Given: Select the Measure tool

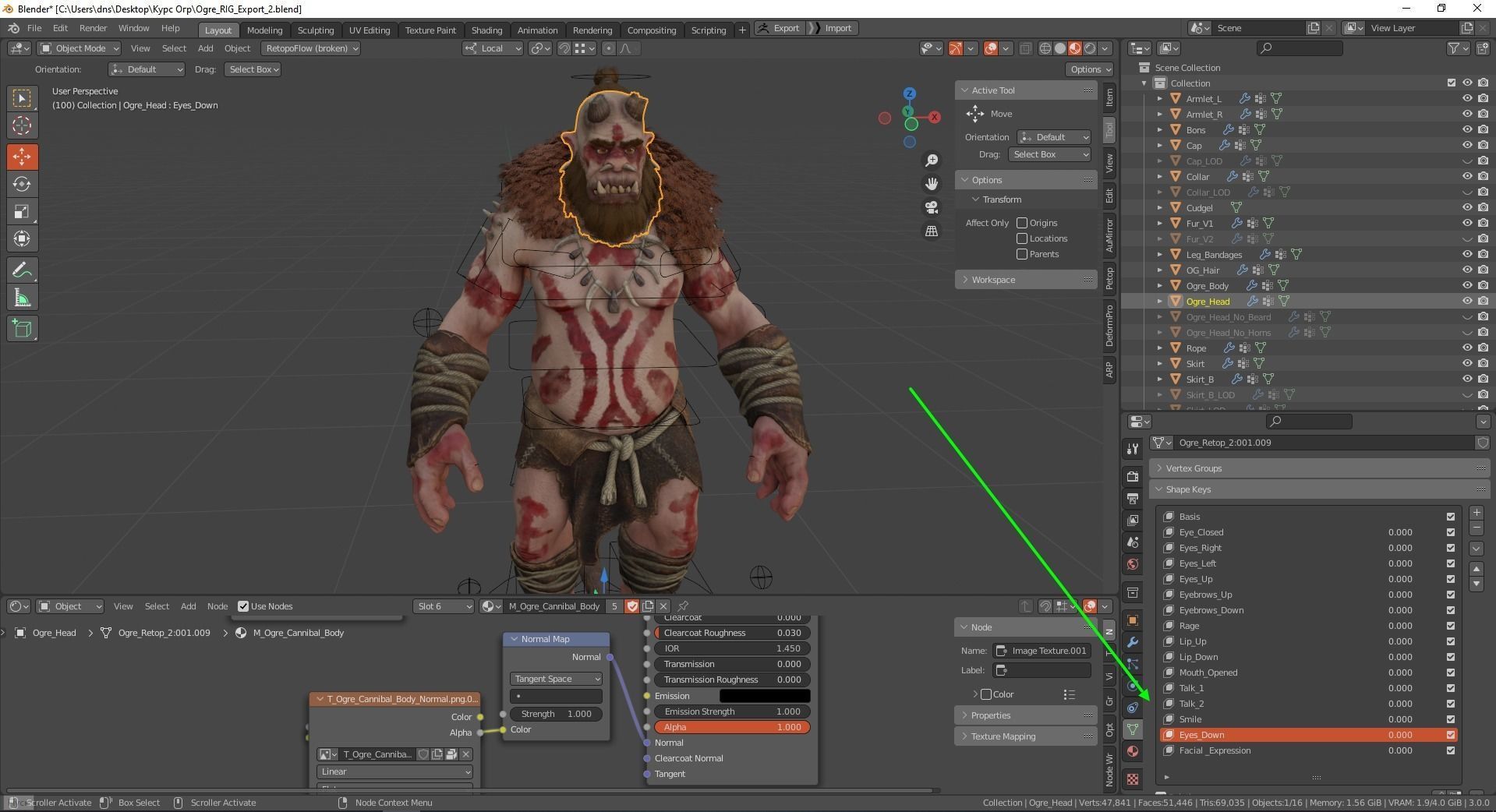Looking at the screenshot, I should coord(22,298).
